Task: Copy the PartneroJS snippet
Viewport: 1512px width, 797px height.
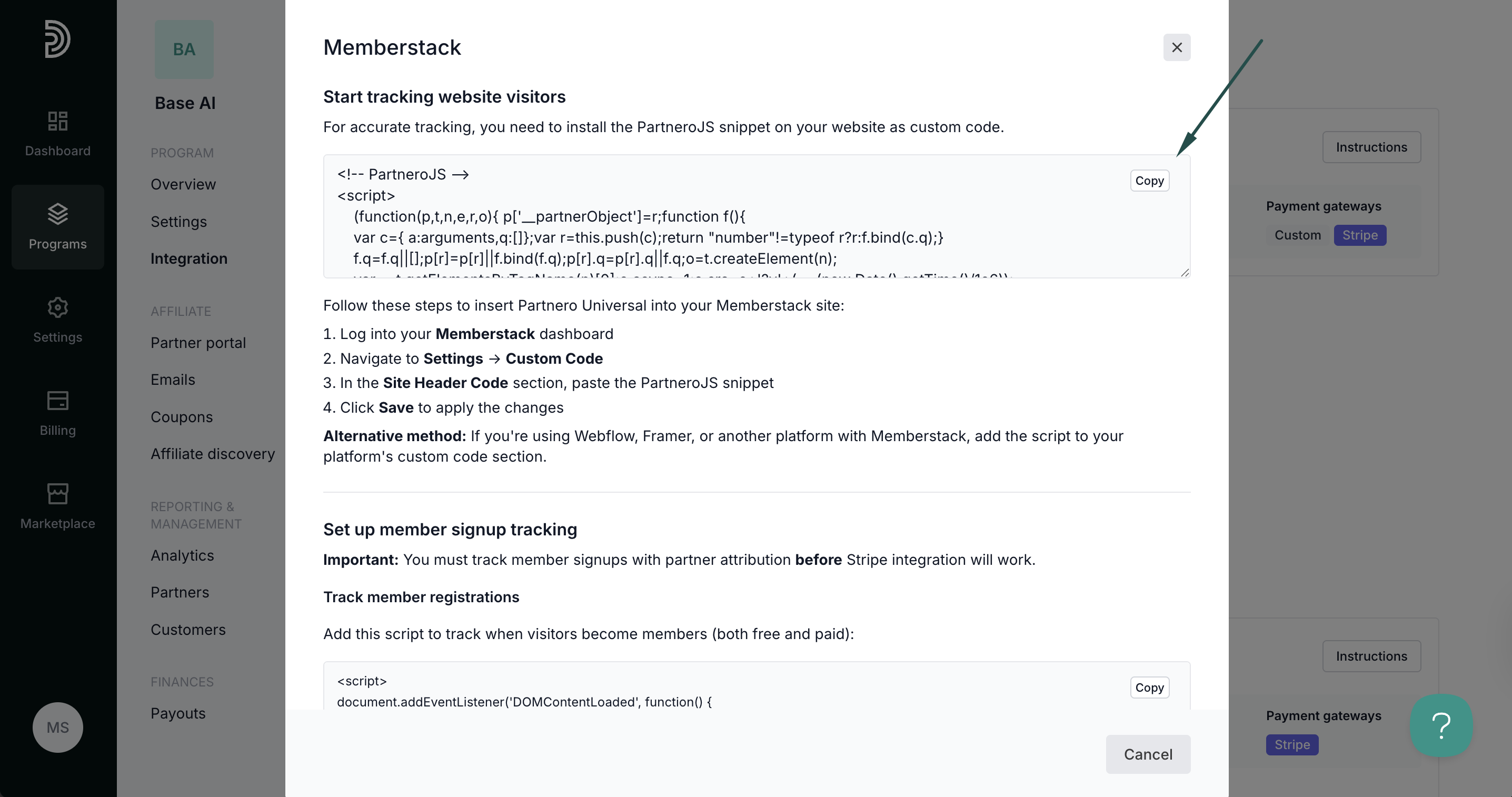Action: (x=1149, y=181)
